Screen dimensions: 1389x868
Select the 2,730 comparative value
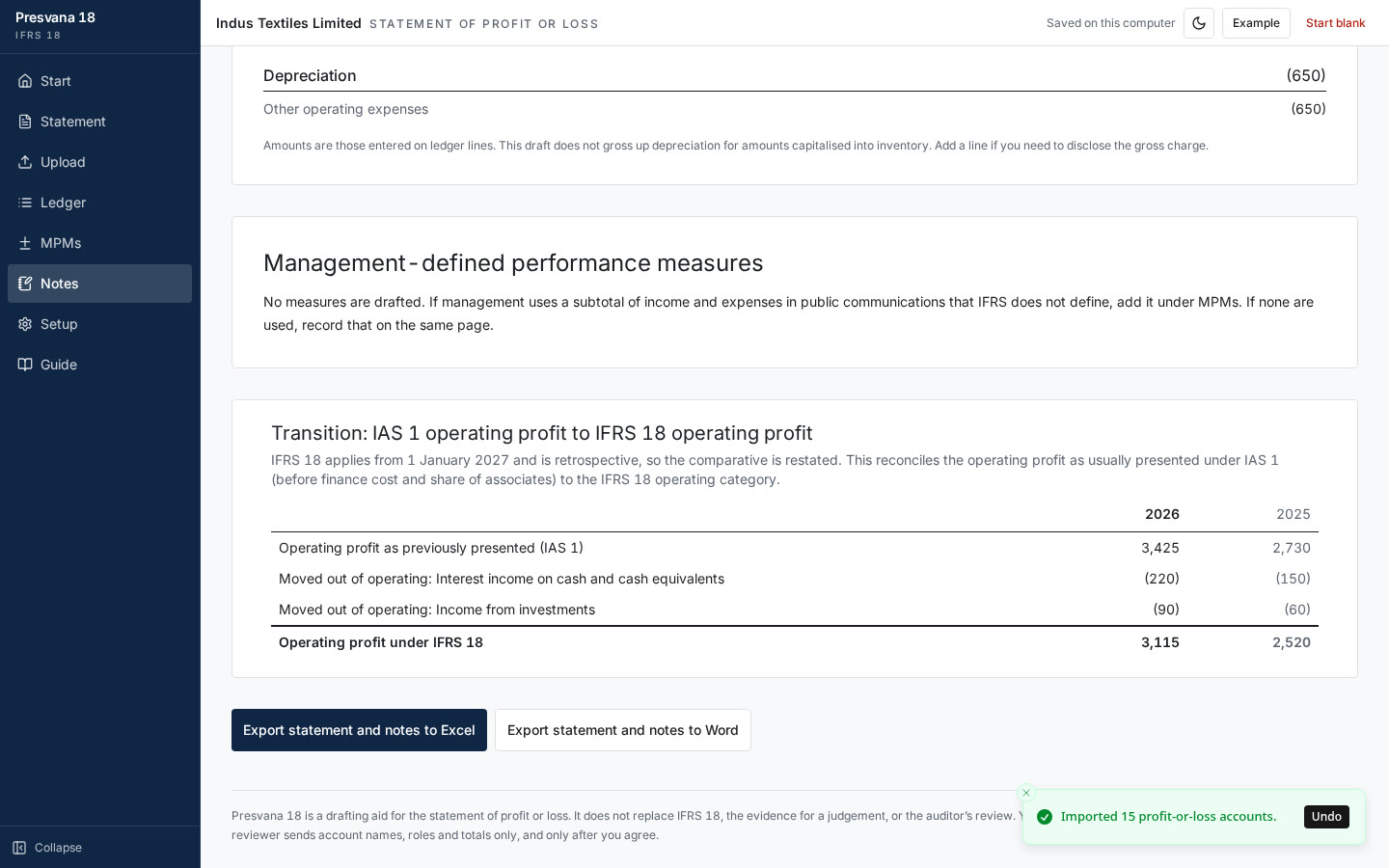click(1292, 548)
